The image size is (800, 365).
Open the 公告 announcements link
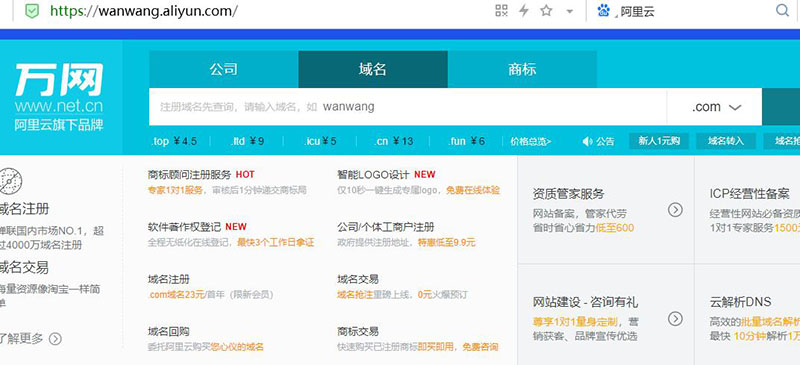605,142
